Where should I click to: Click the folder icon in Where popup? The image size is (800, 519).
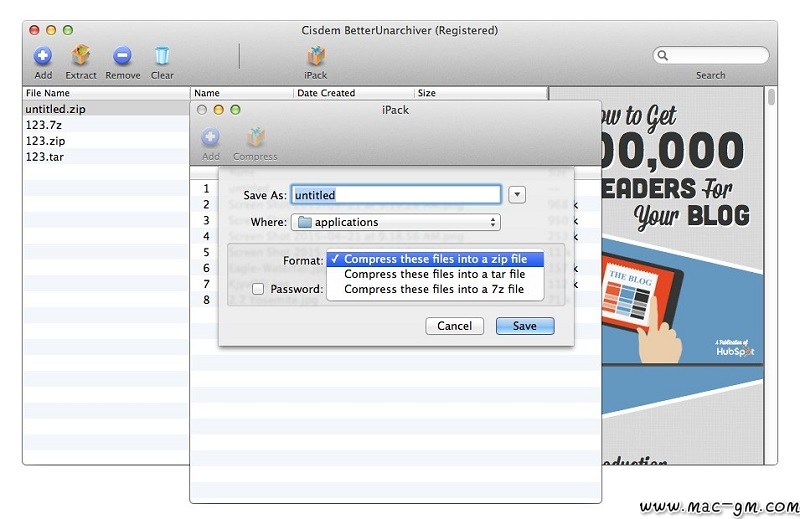[305, 222]
